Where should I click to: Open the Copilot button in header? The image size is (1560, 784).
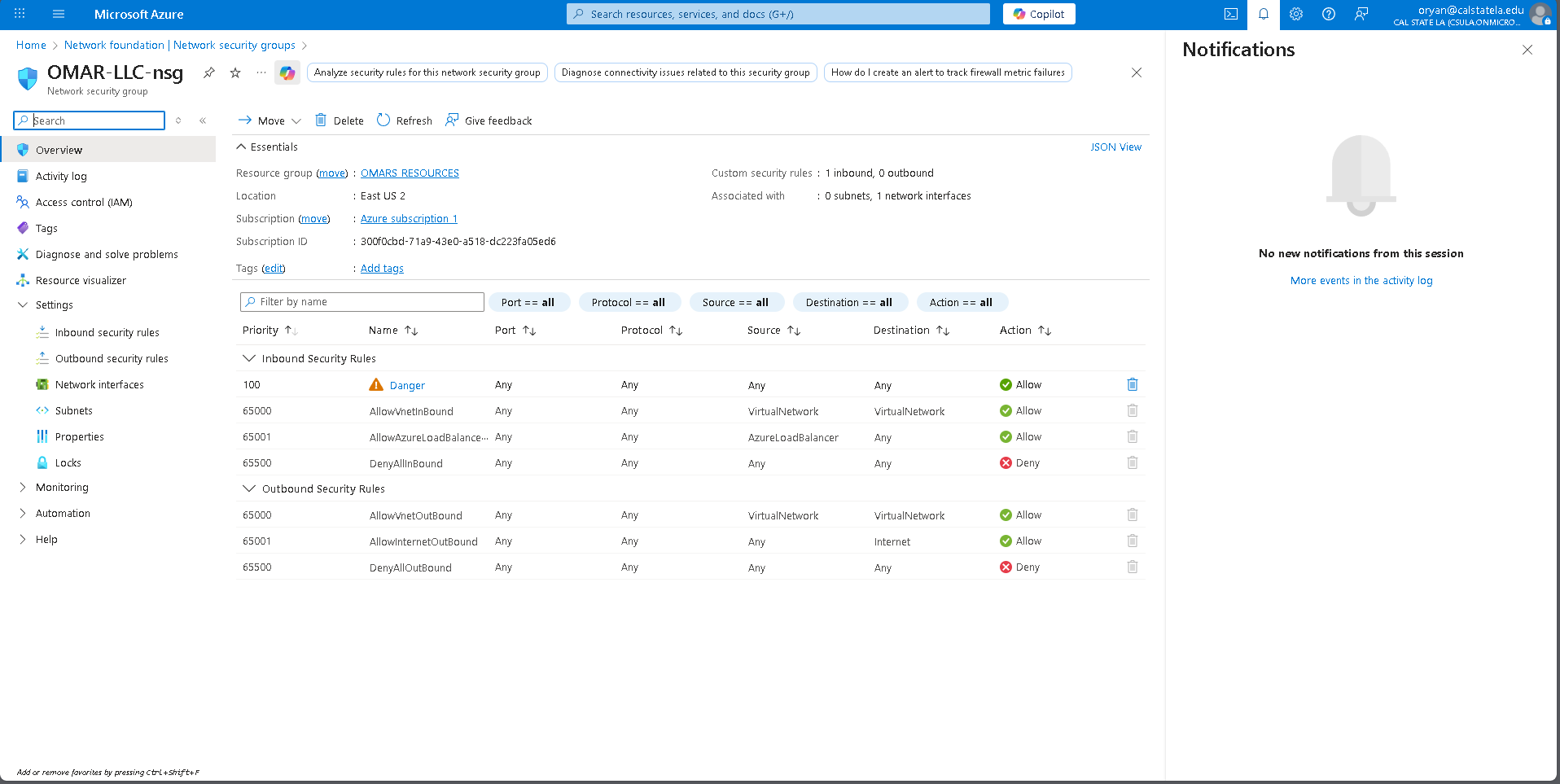click(x=1039, y=14)
